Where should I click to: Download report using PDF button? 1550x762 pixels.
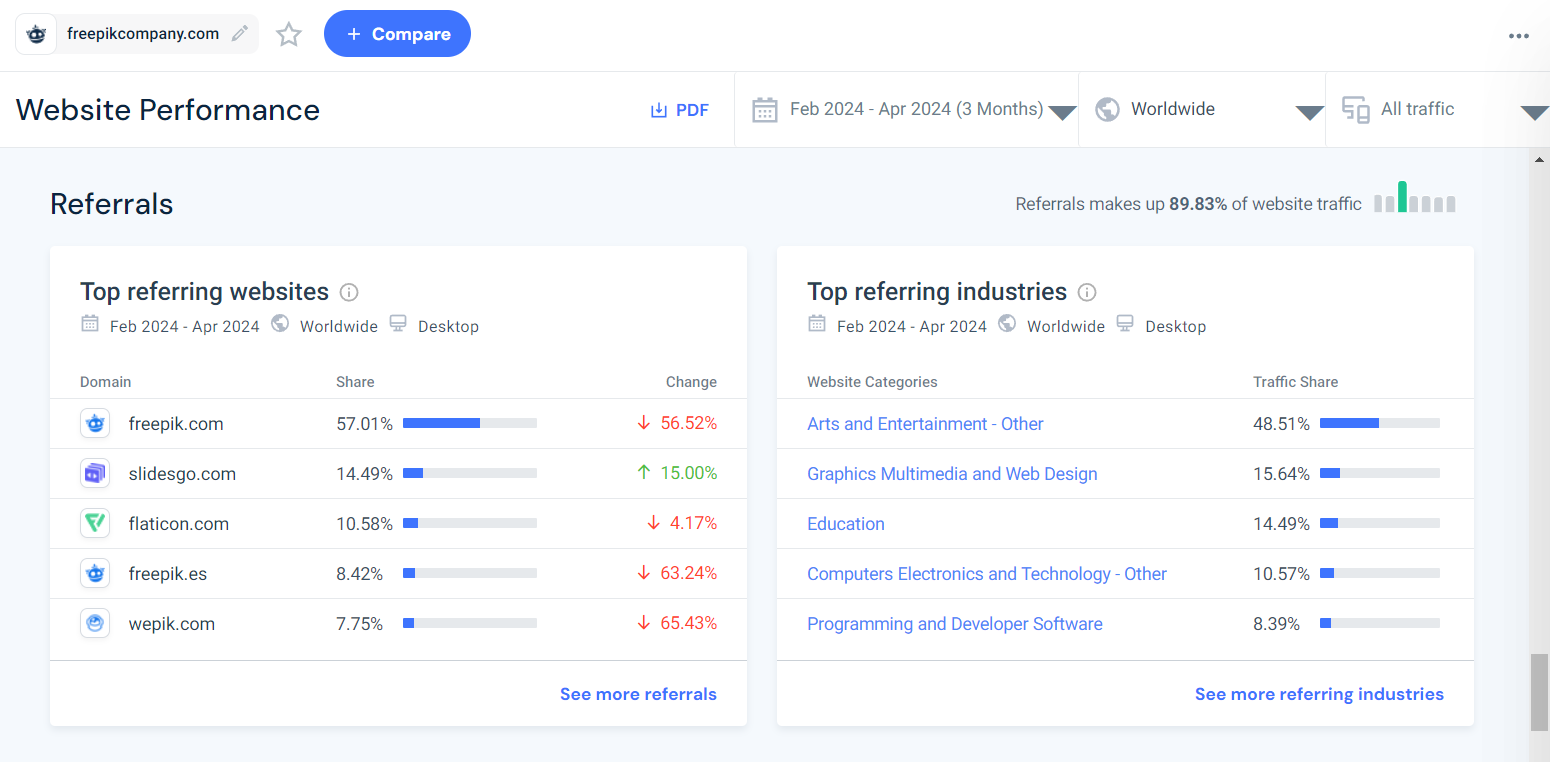pyautogui.click(x=680, y=110)
